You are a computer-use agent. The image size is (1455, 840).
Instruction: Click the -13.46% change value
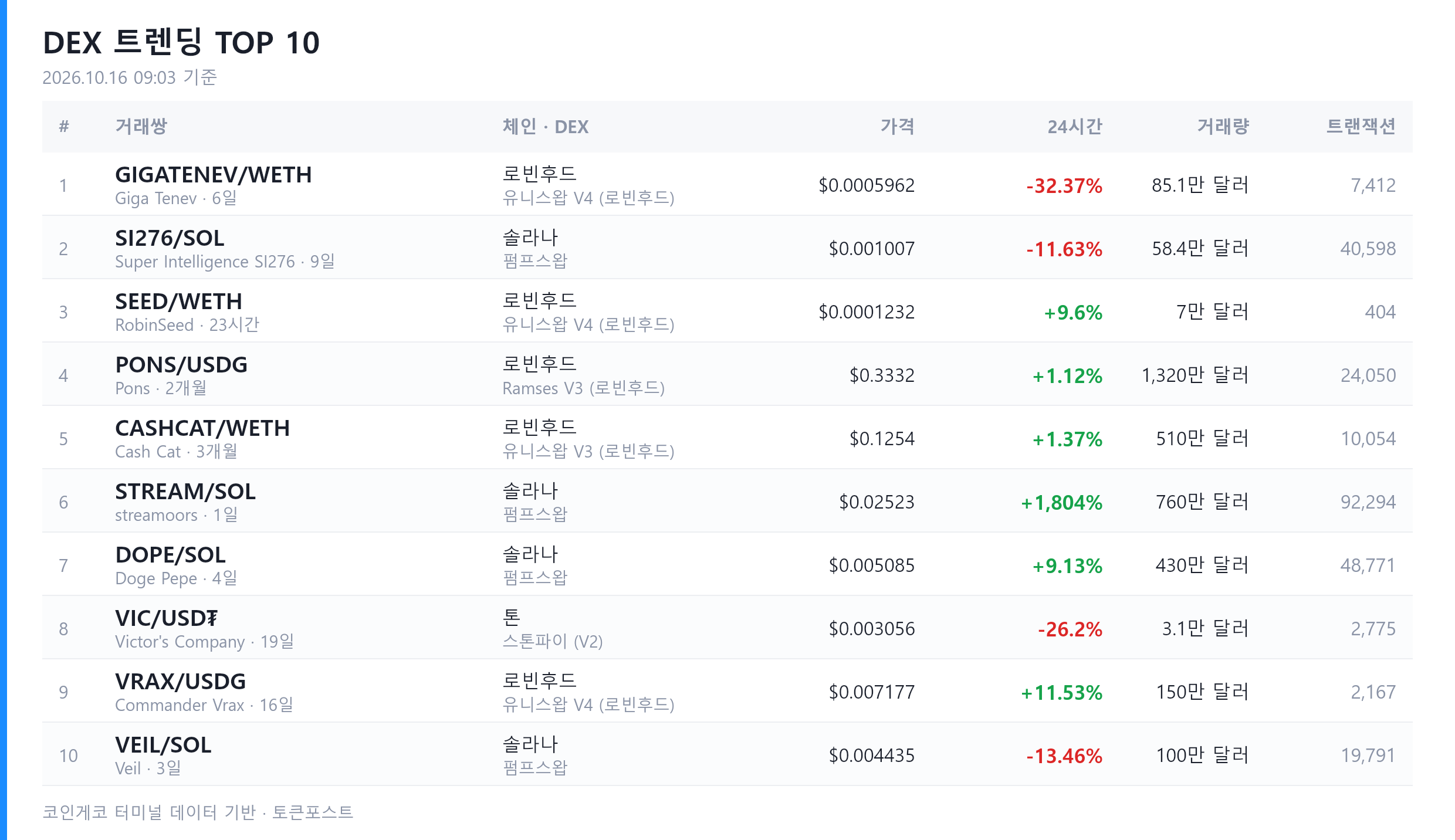[x=1064, y=756]
